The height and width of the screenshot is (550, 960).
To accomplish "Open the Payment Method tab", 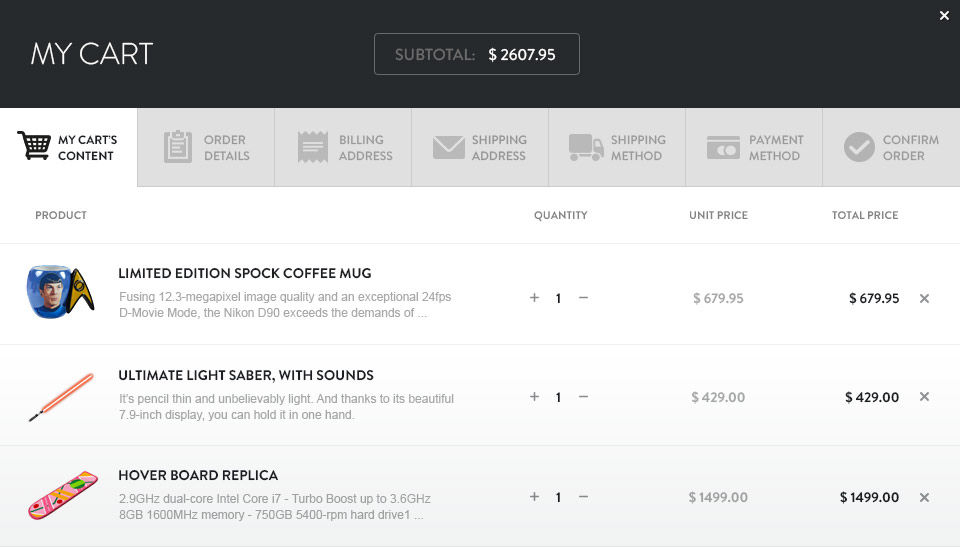I will (754, 148).
